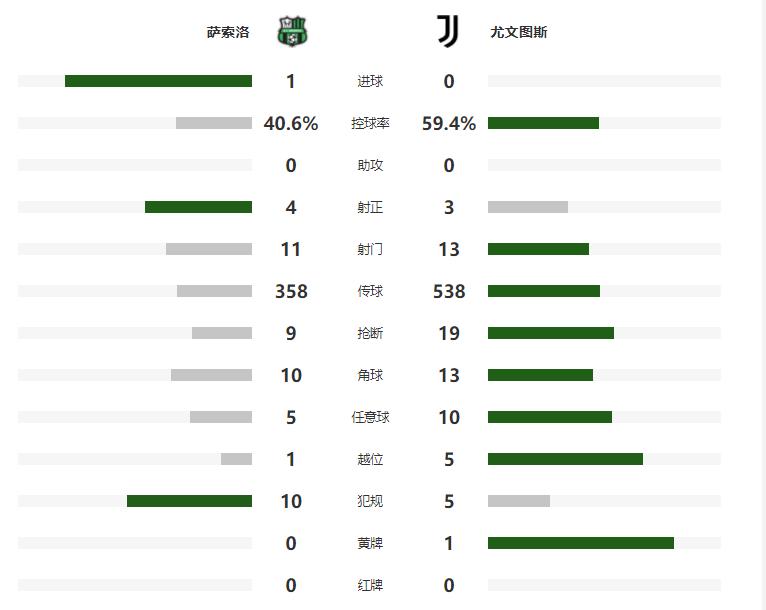
Task: Click the Juventus team logo
Action: tap(448, 32)
